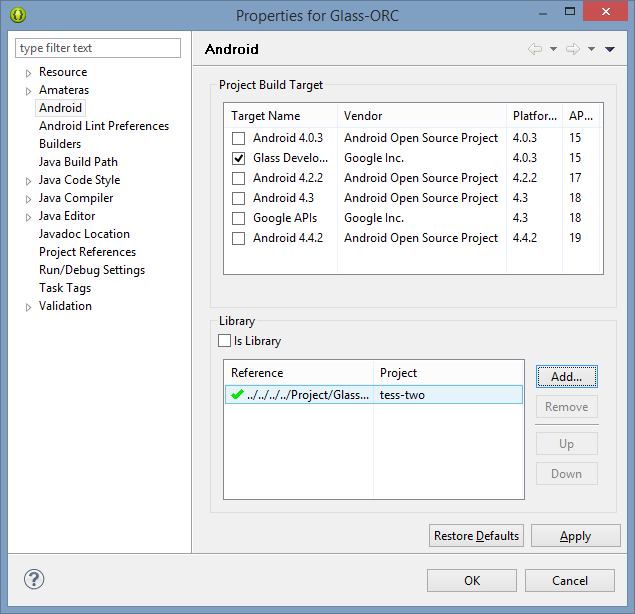Open the Builders properties page
Screen dimensions: 635x614
pyautogui.click(x=60, y=144)
